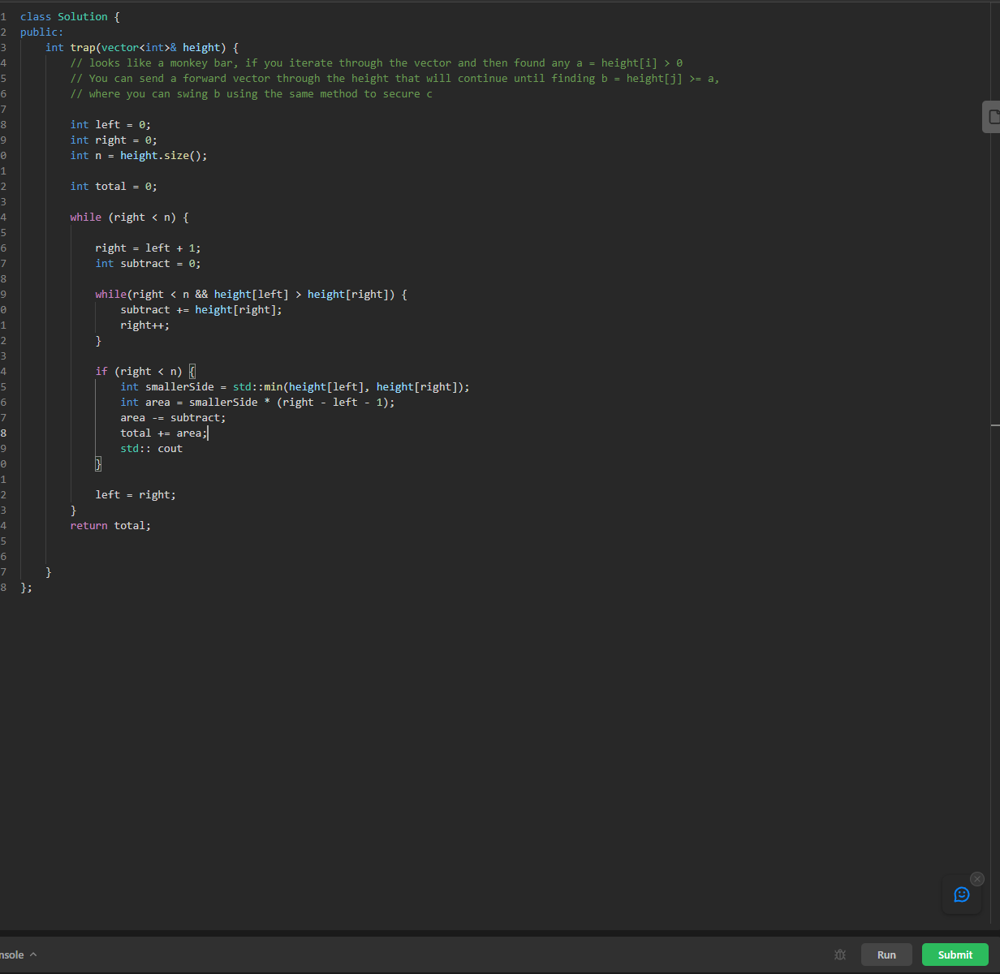1000x974 pixels.
Task: Open the notes icon on right edge
Action: [x=992, y=117]
